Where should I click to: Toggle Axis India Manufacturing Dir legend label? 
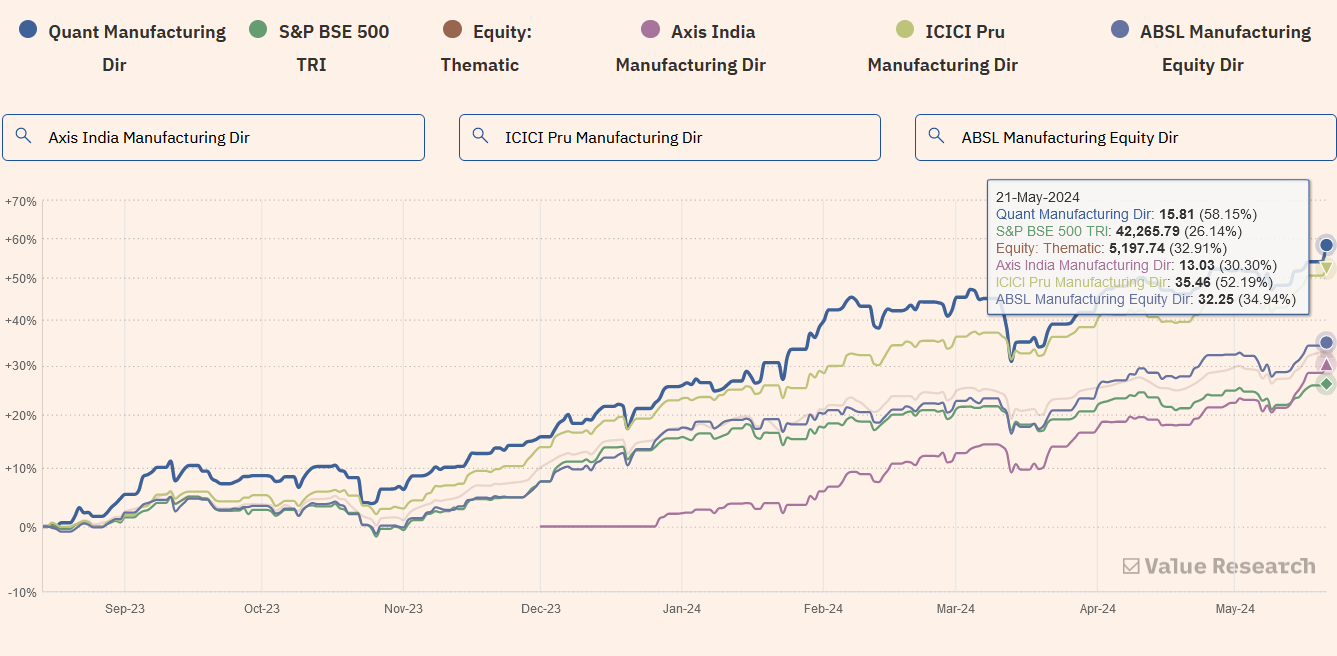point(712,32)
